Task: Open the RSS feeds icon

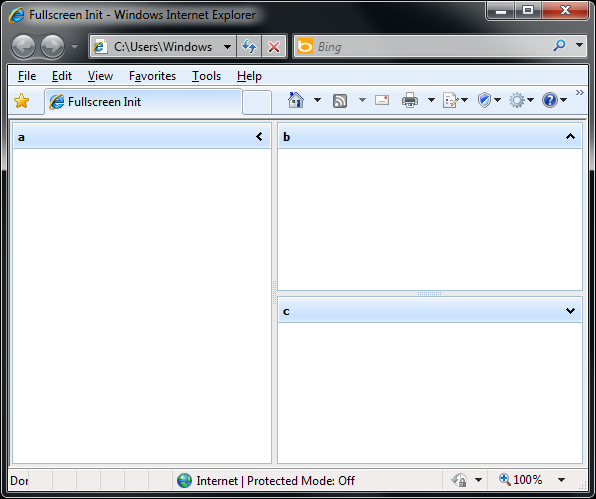Action: point(340,101)
